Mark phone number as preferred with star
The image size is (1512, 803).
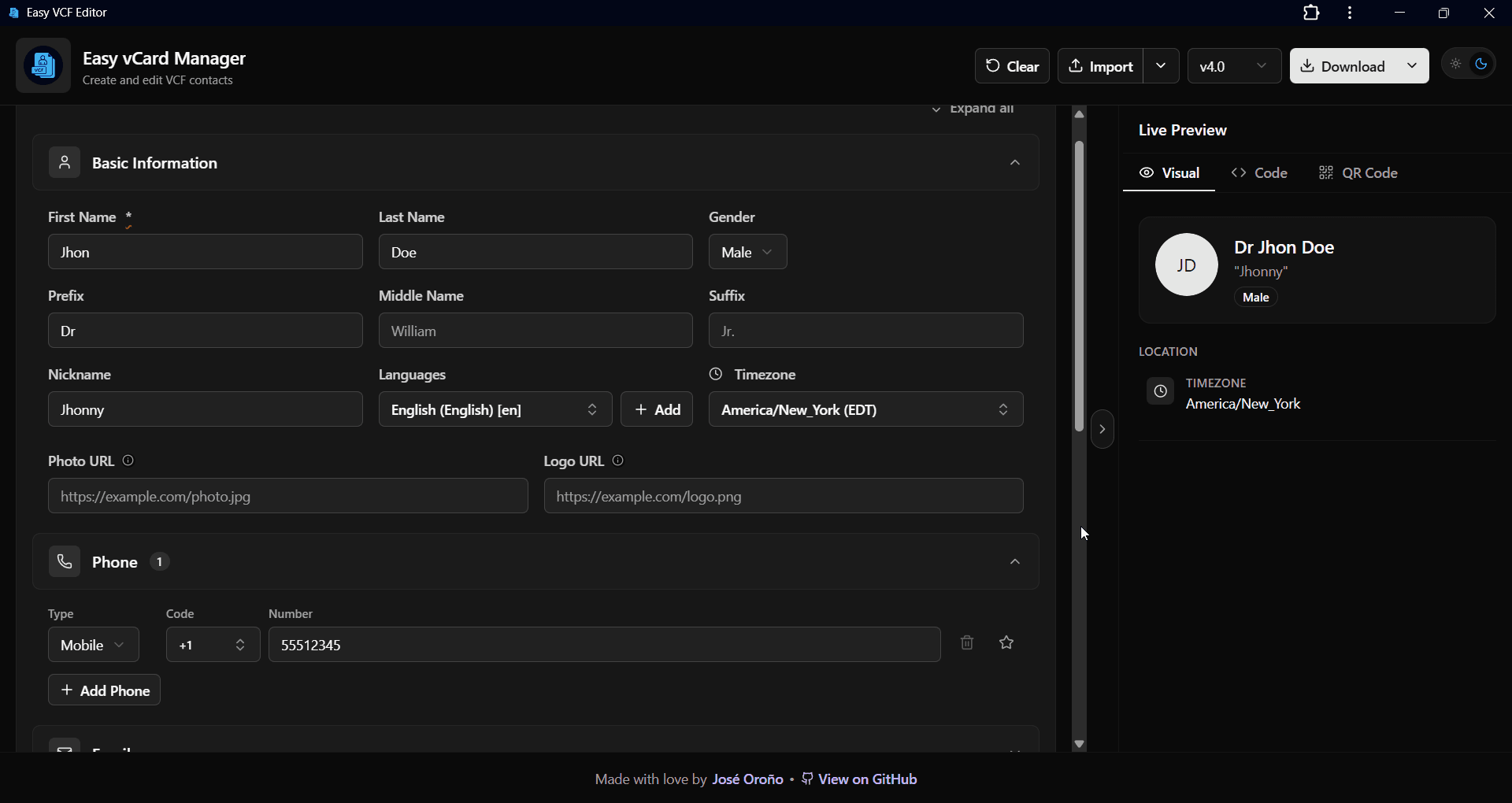click(1007, 643)
